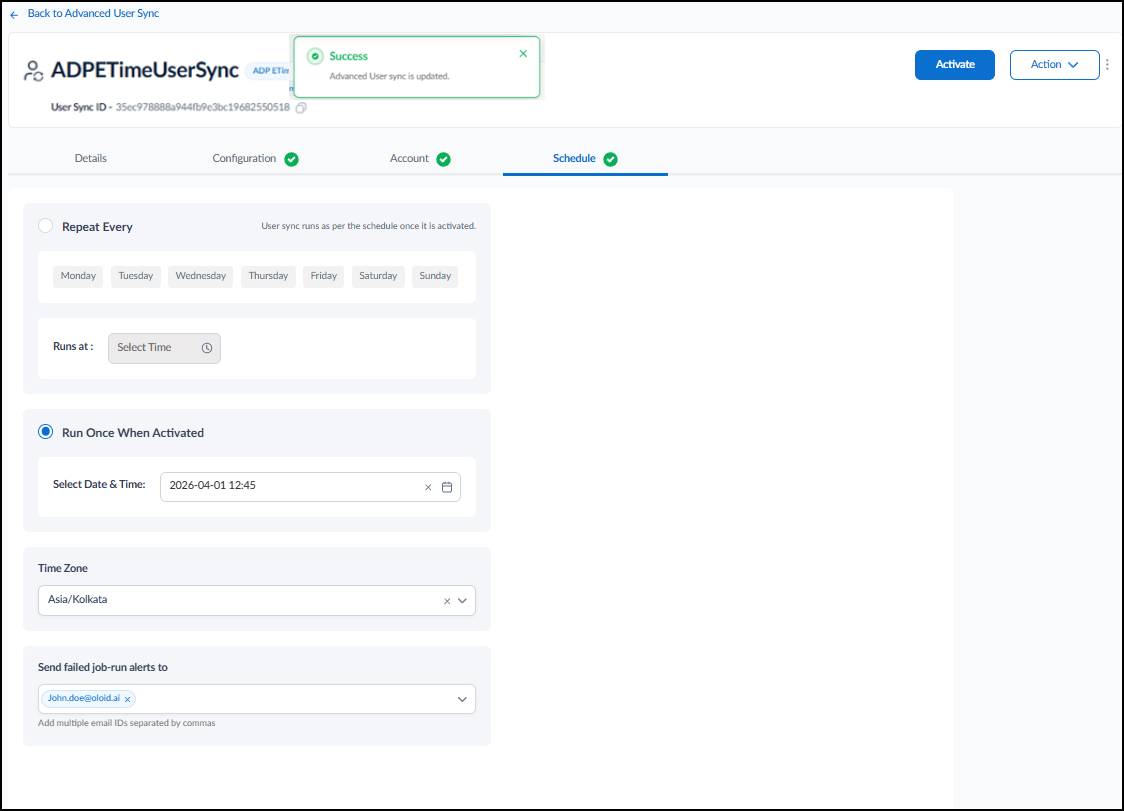Switch to the Details tab
1124x811 pixels.
coord(90,158)
